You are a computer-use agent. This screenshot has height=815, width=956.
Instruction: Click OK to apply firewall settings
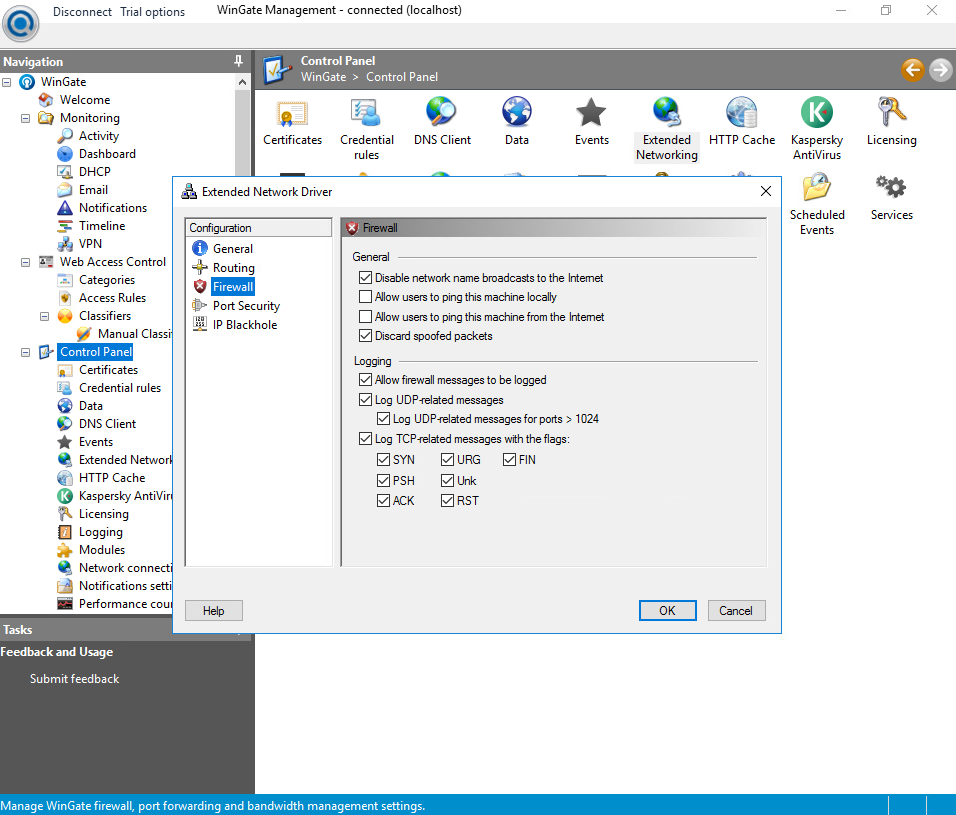point(667,611)
